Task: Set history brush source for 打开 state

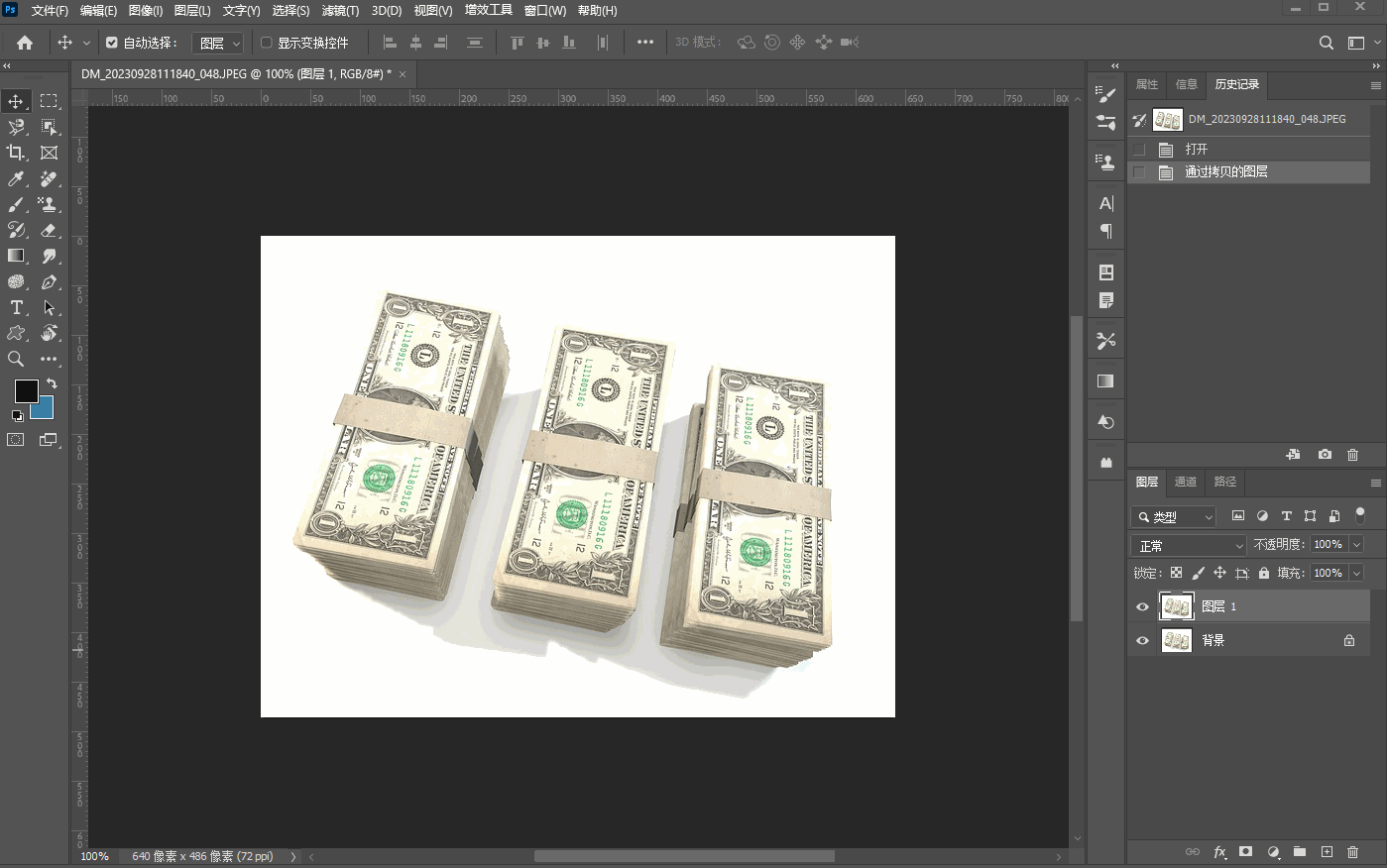Action: coord(1139,150)
